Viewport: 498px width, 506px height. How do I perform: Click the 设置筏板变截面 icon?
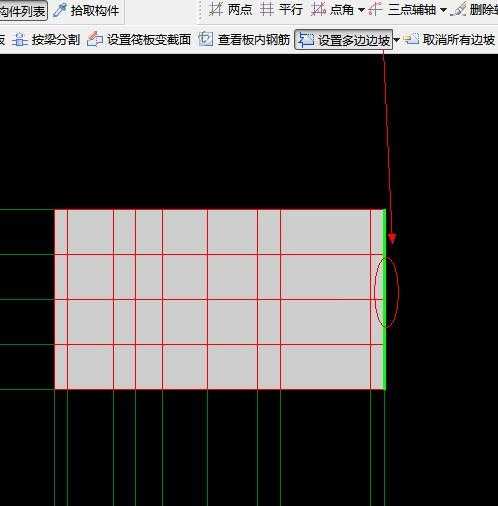pyautogui.click(x=95, y=39)
